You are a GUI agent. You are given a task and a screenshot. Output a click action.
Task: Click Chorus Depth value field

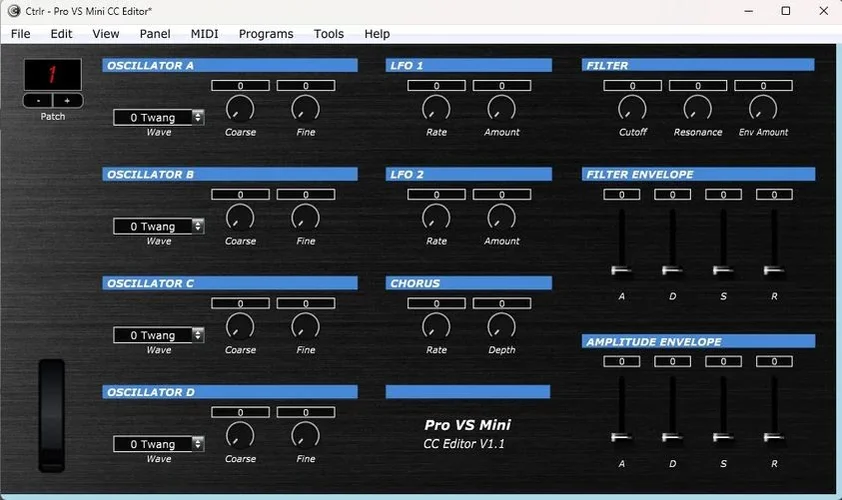(x=502, y=303)
